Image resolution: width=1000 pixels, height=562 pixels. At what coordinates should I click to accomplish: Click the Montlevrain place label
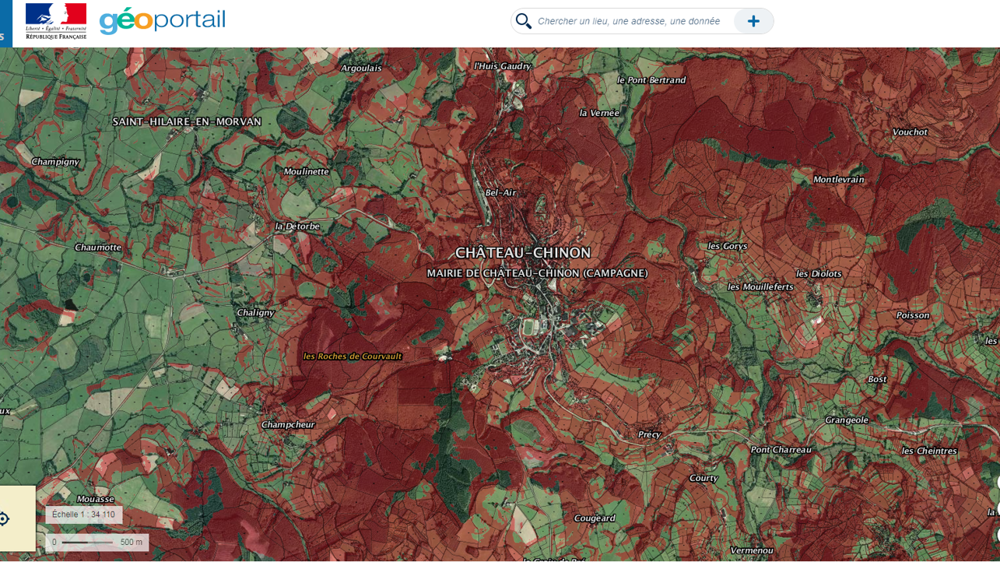(838, 180)
